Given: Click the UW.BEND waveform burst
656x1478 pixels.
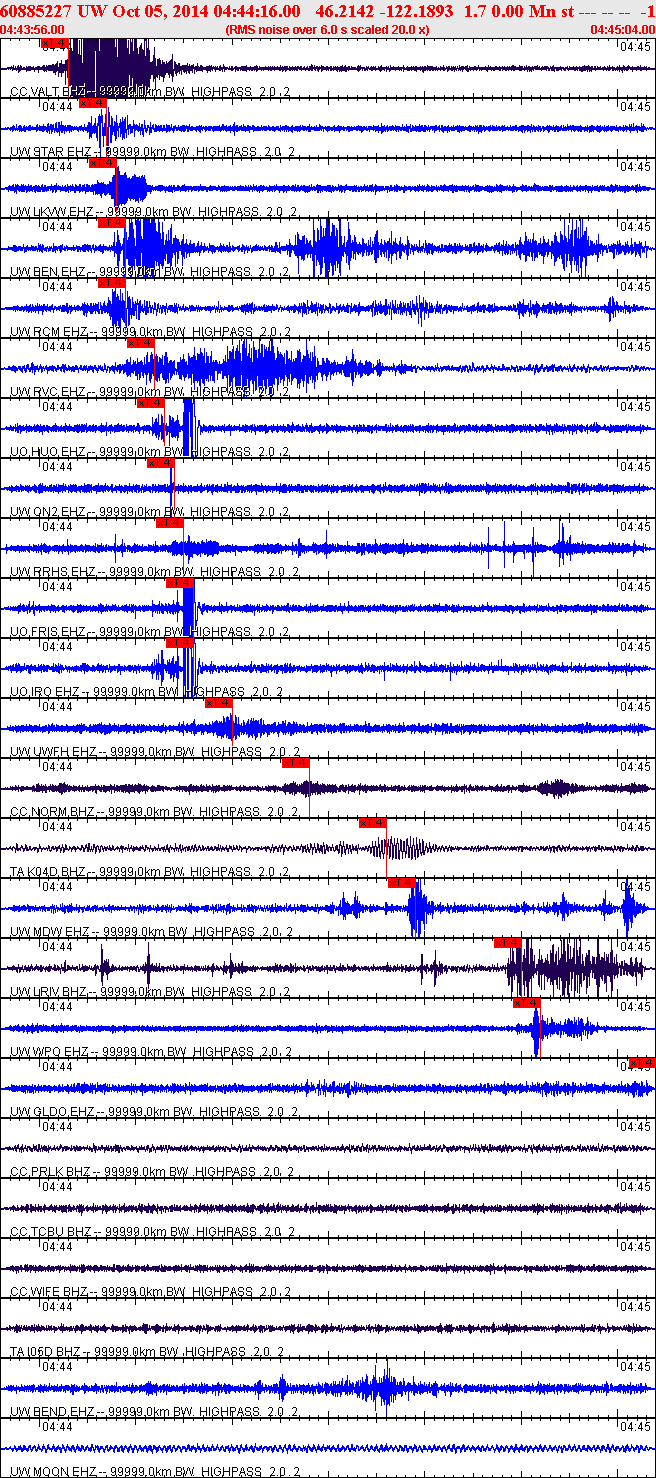Looking at the screenshot, I should [380, 1389].
